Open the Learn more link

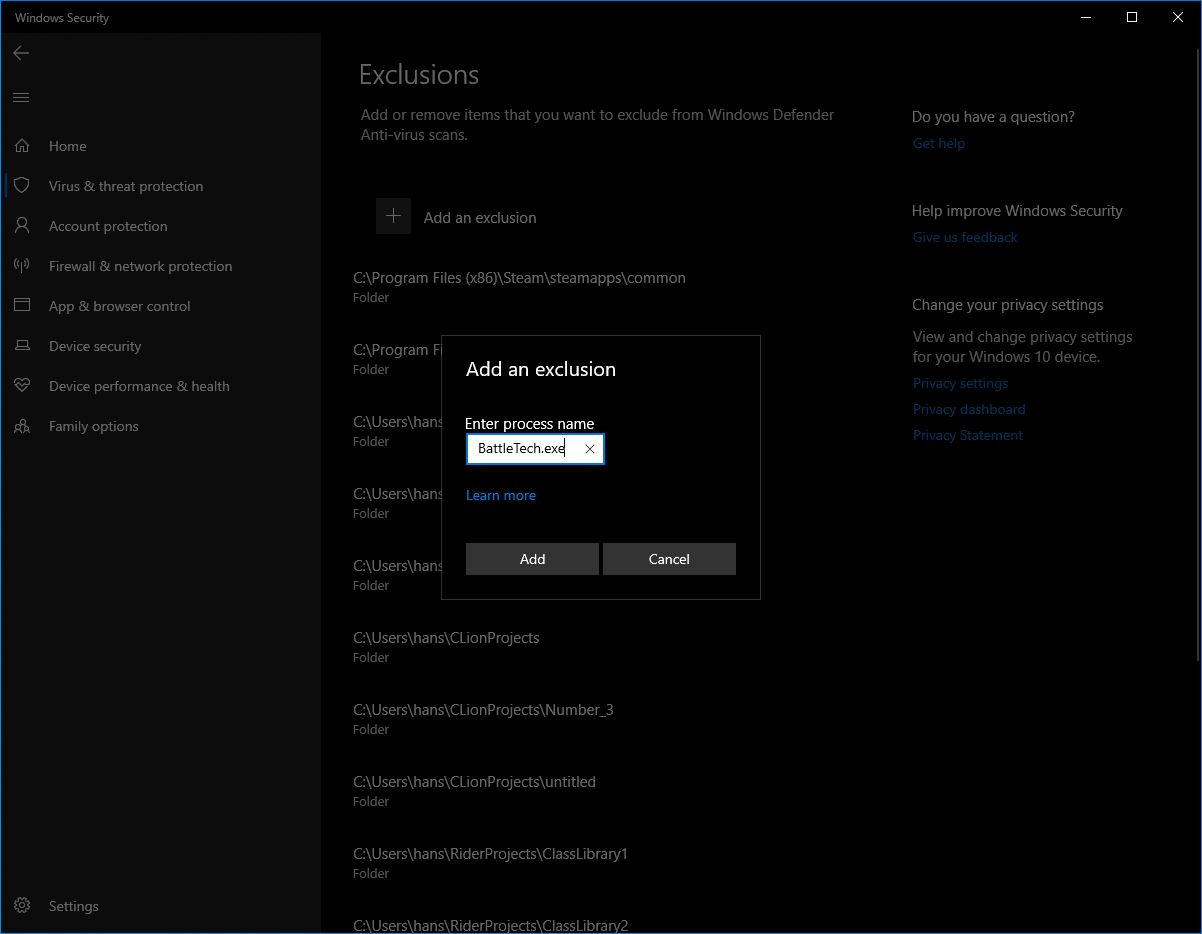pos(501,495)
